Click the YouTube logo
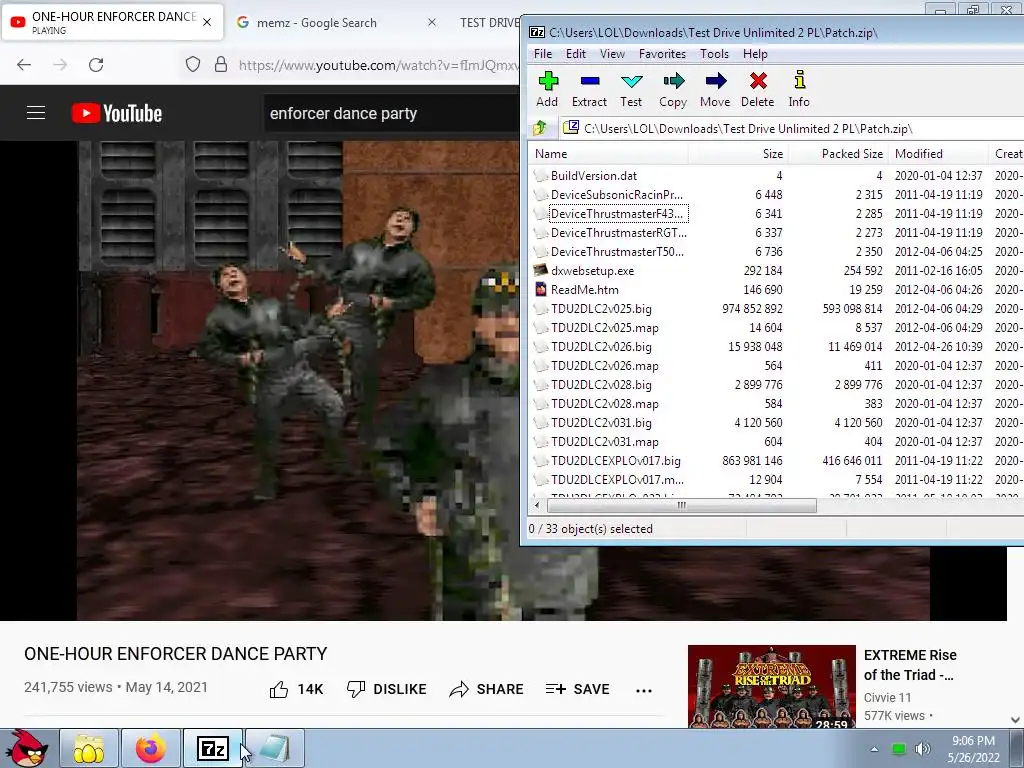 117,113
